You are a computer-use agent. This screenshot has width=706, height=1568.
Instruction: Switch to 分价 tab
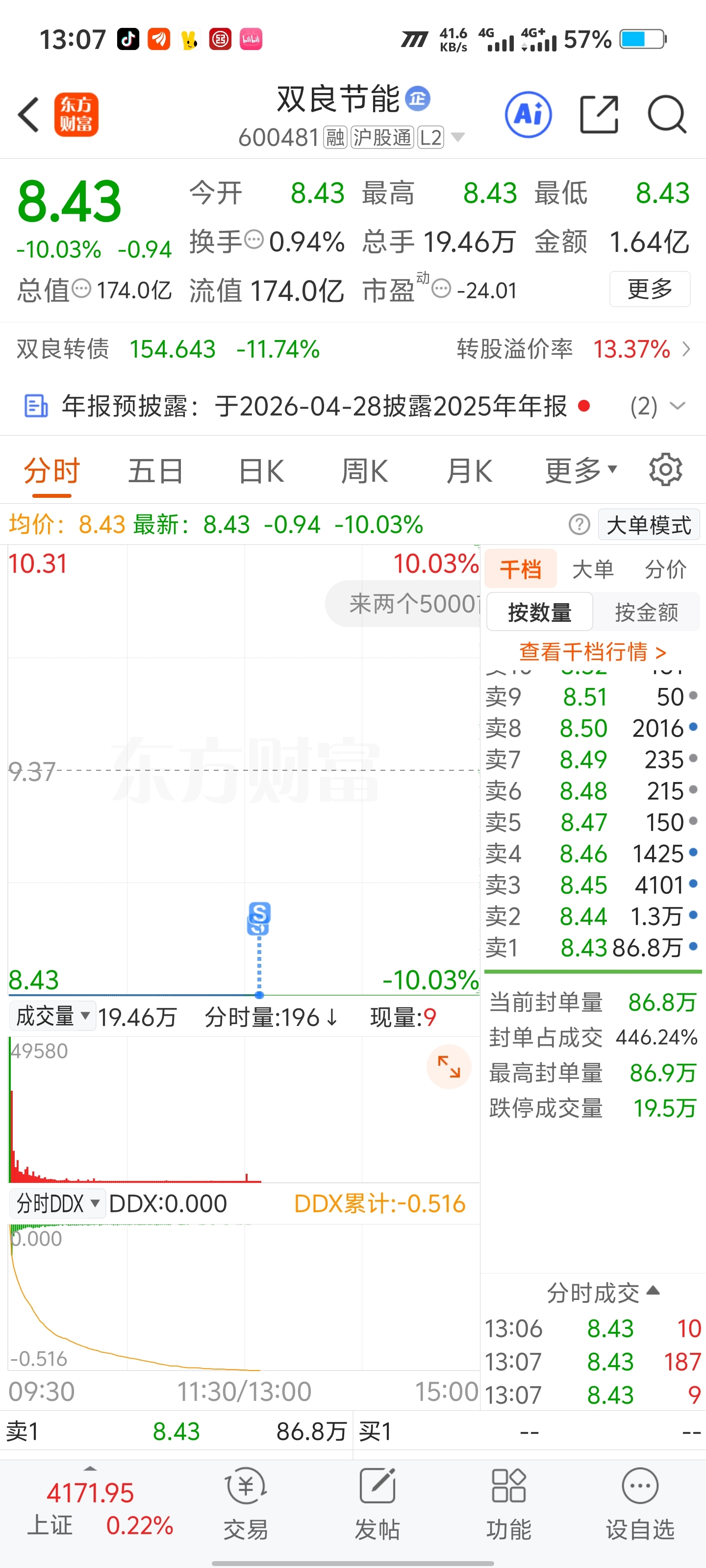pos(665,569)
